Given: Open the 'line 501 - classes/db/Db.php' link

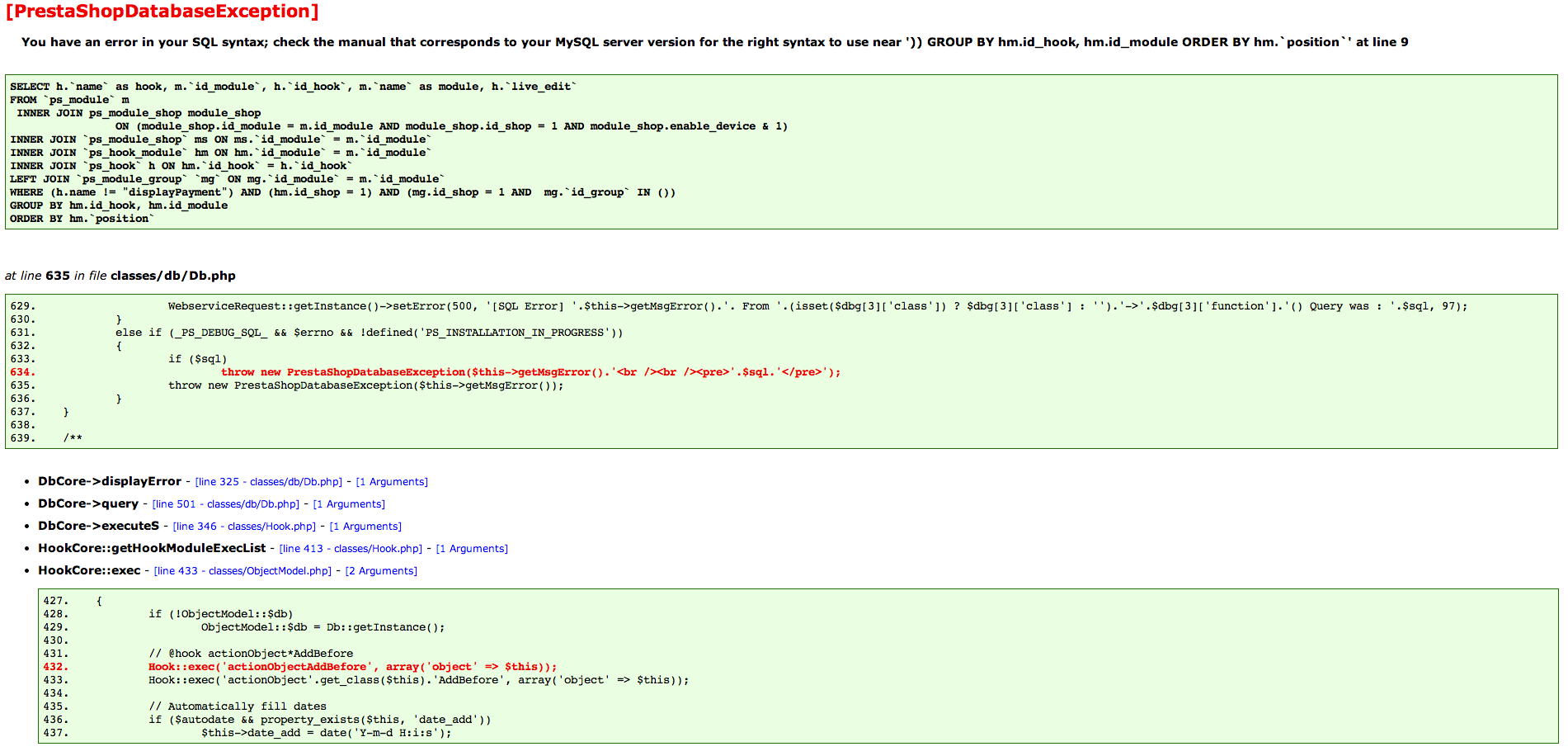Looking at the screenshot, I should coord(226,504).
